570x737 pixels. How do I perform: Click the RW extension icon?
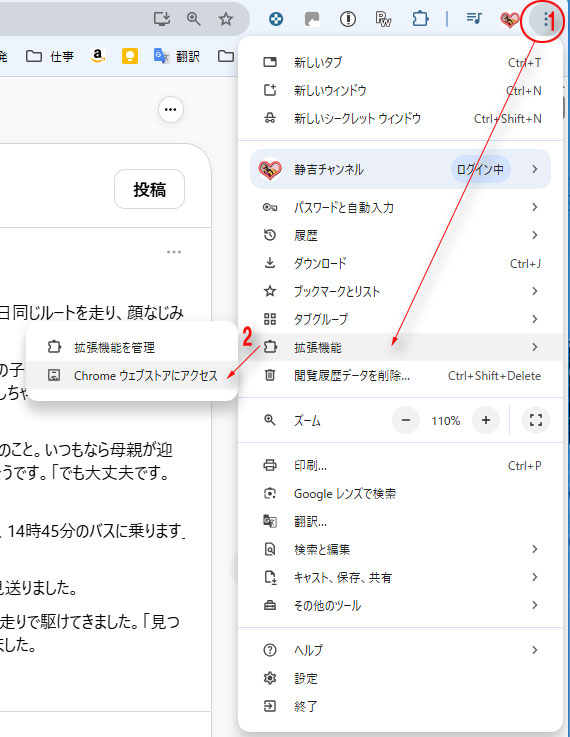tap(383, 19)
